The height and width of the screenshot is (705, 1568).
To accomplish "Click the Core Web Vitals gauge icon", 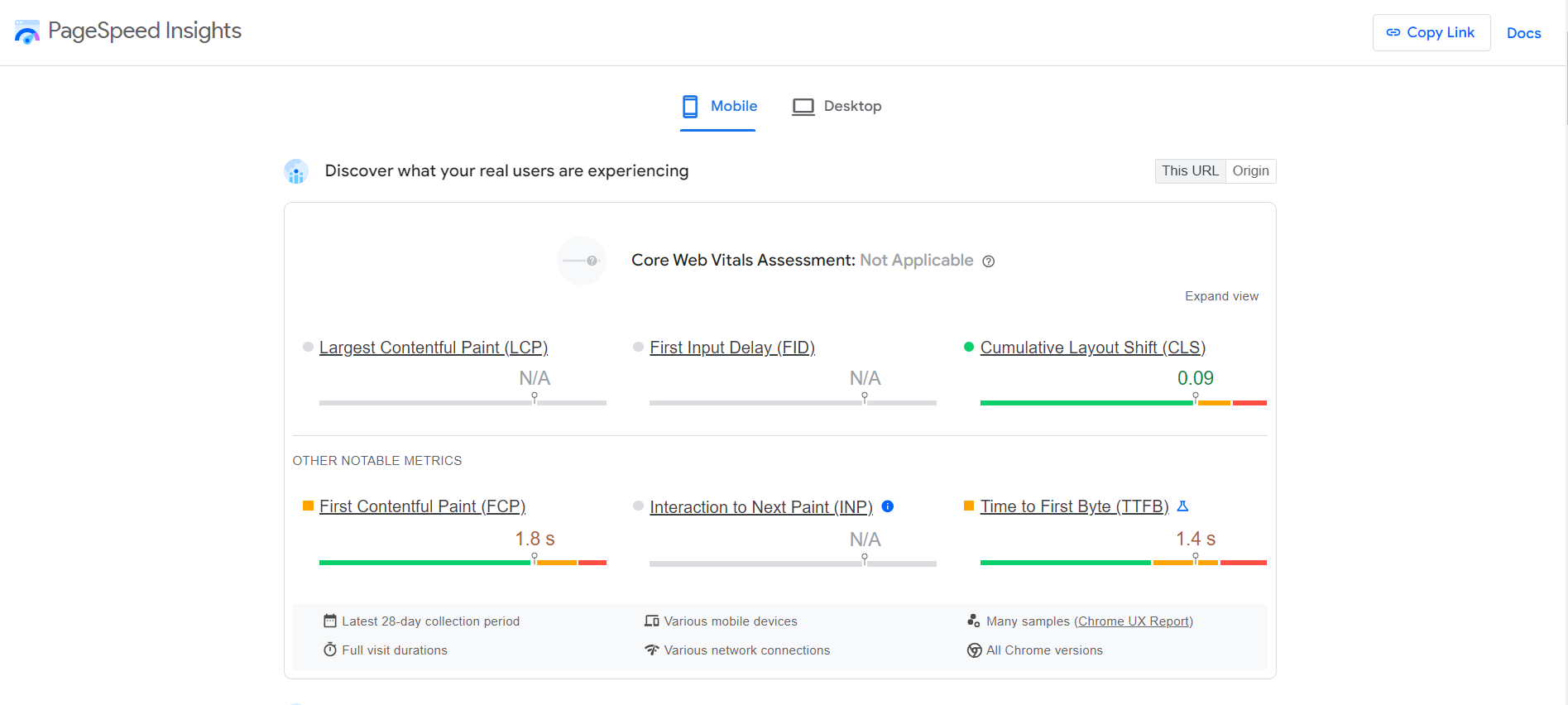I will pos(582,261).
